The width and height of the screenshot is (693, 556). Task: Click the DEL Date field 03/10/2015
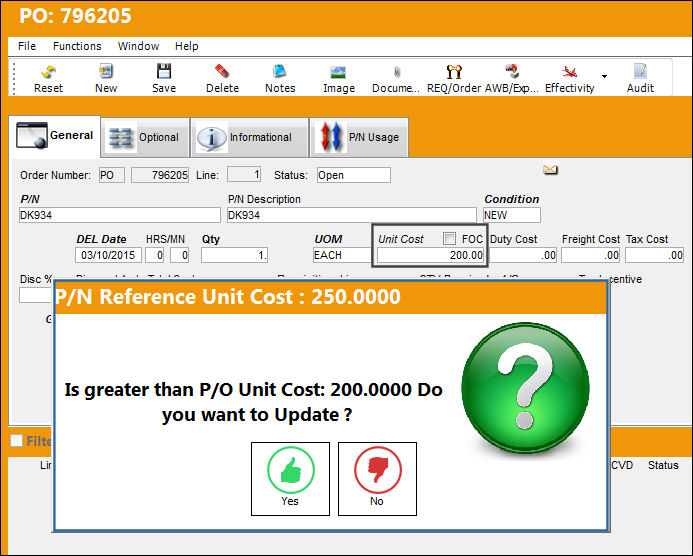point(108,255)
